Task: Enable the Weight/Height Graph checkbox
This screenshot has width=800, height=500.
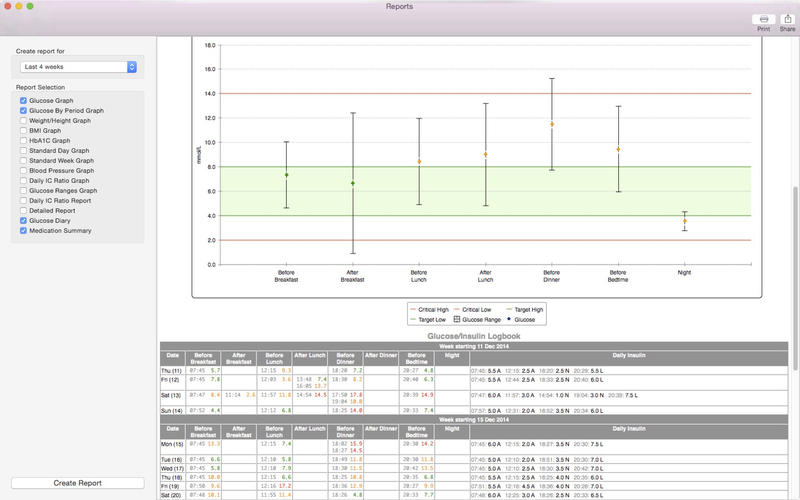Action: click(23, 121)
